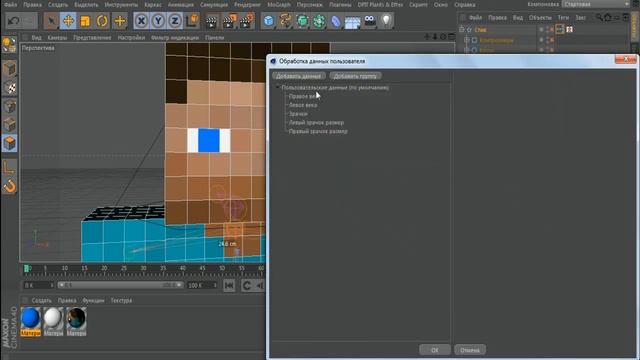Activate the Scale tool
Screen dimensions: 640x360
point(85,21)
